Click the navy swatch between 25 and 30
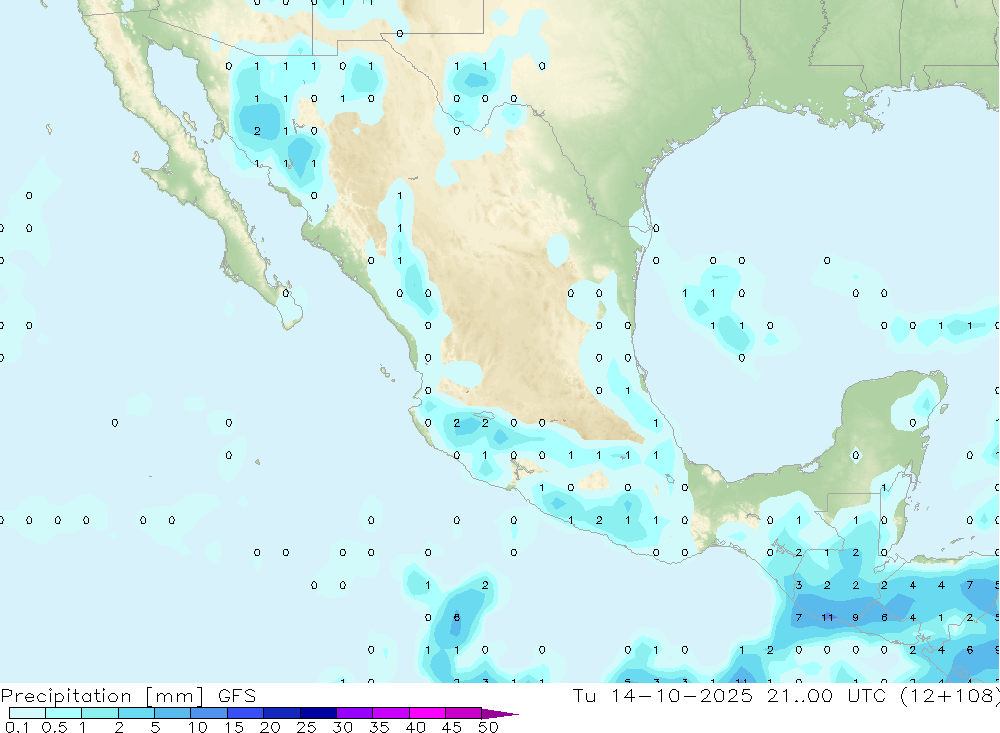 [x=318, y=713]
